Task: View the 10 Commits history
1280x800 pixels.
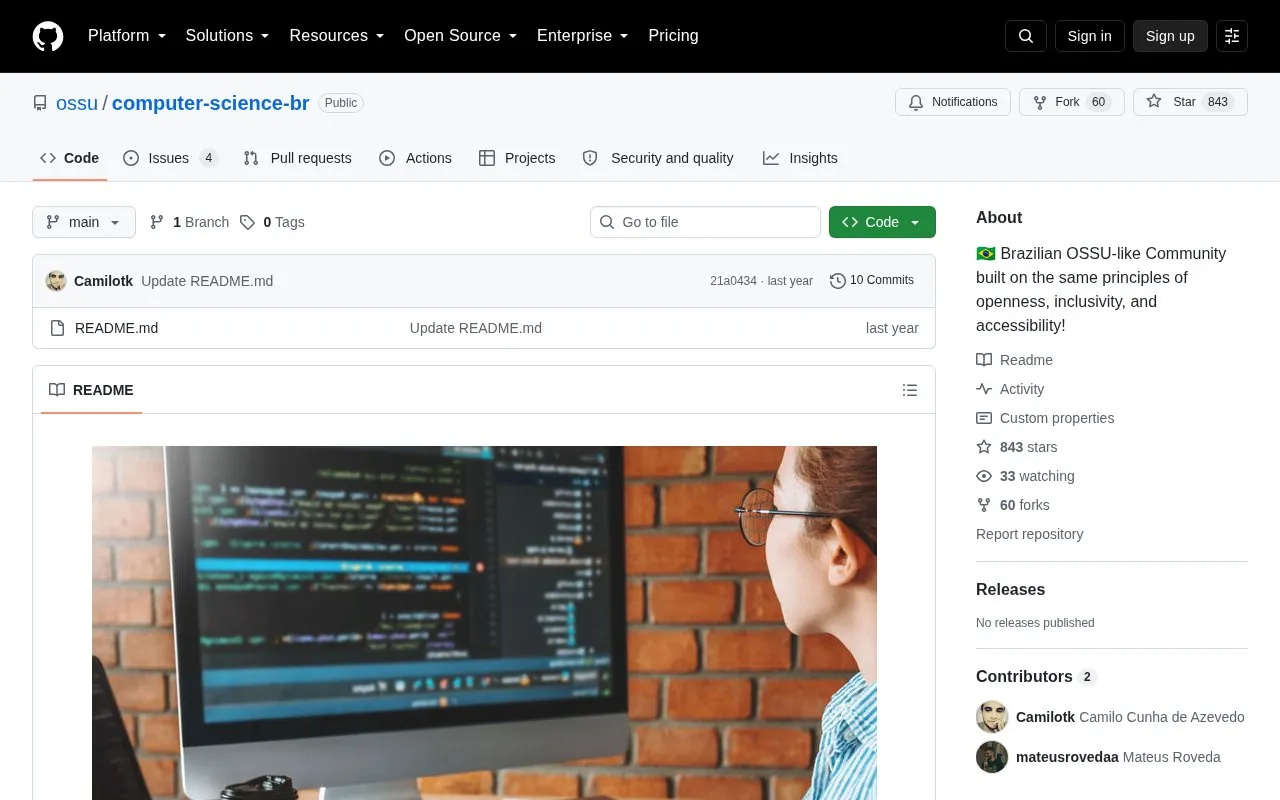Action: click(x=872, y=281)
